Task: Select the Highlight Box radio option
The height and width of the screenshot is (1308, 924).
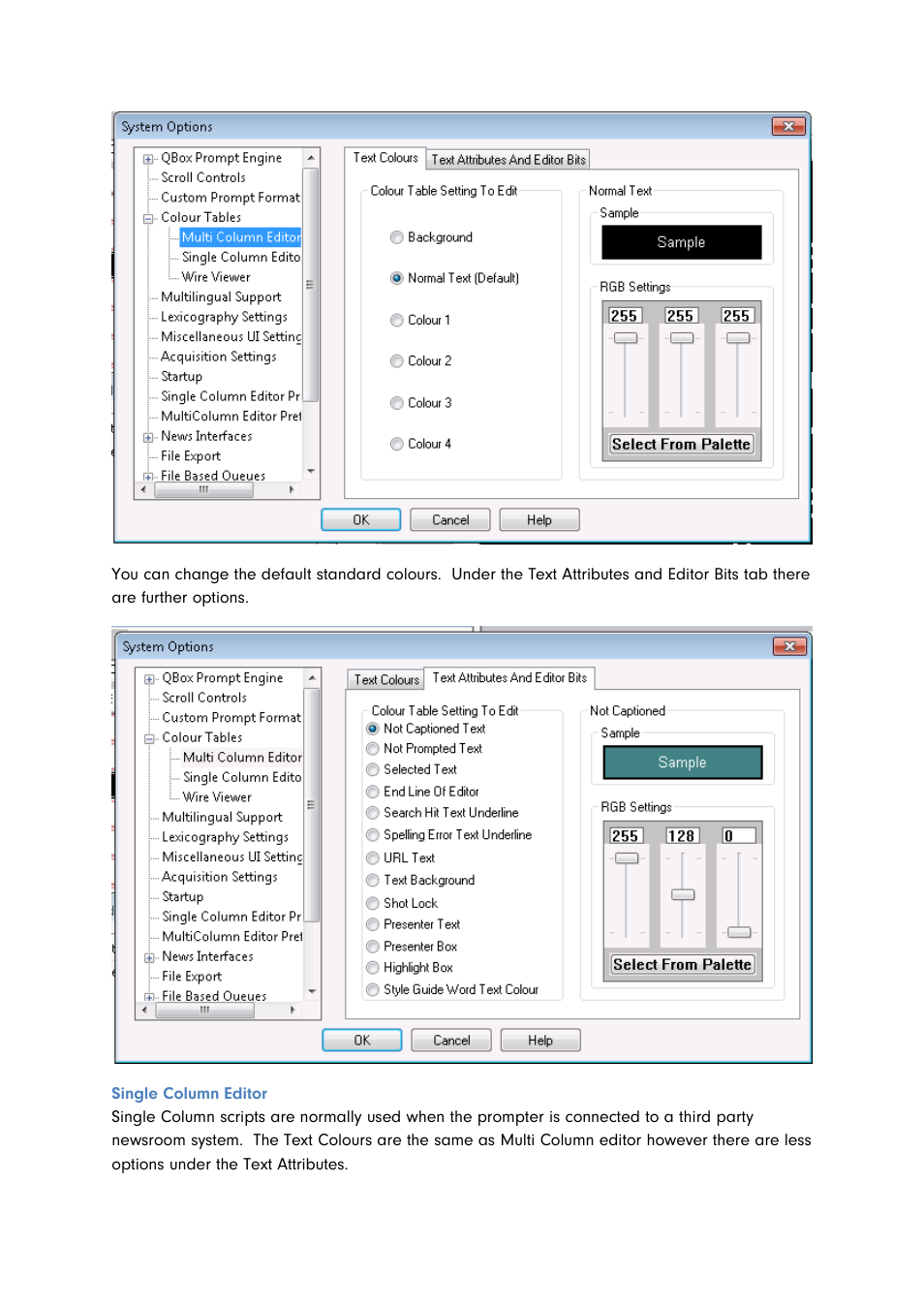Action: coord(372,968)
